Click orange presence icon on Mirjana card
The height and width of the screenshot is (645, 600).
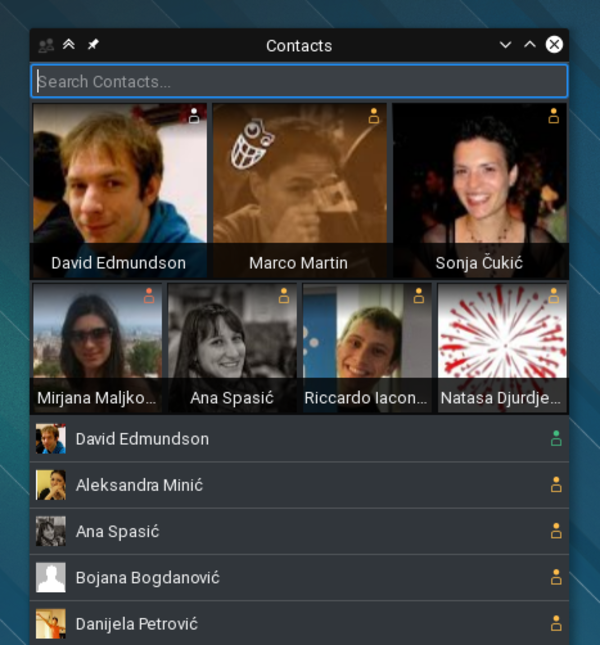[x=149, y=296]
